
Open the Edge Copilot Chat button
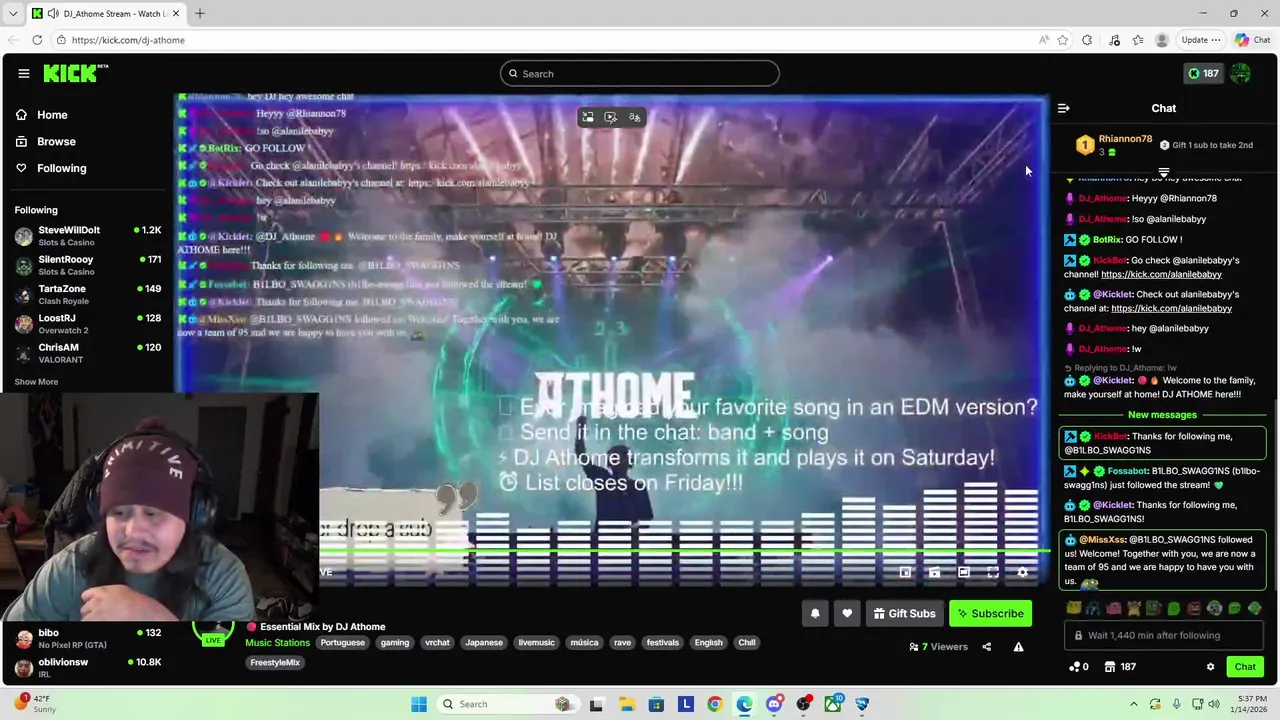coord(1254,40)
